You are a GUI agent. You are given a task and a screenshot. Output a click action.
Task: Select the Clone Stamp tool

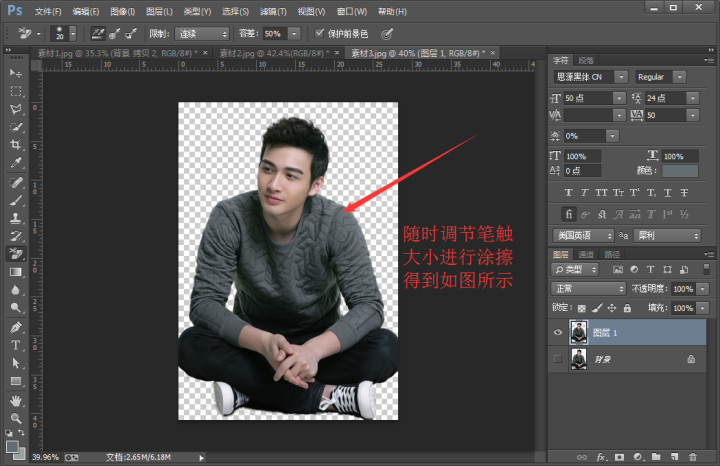pos(16,218)
